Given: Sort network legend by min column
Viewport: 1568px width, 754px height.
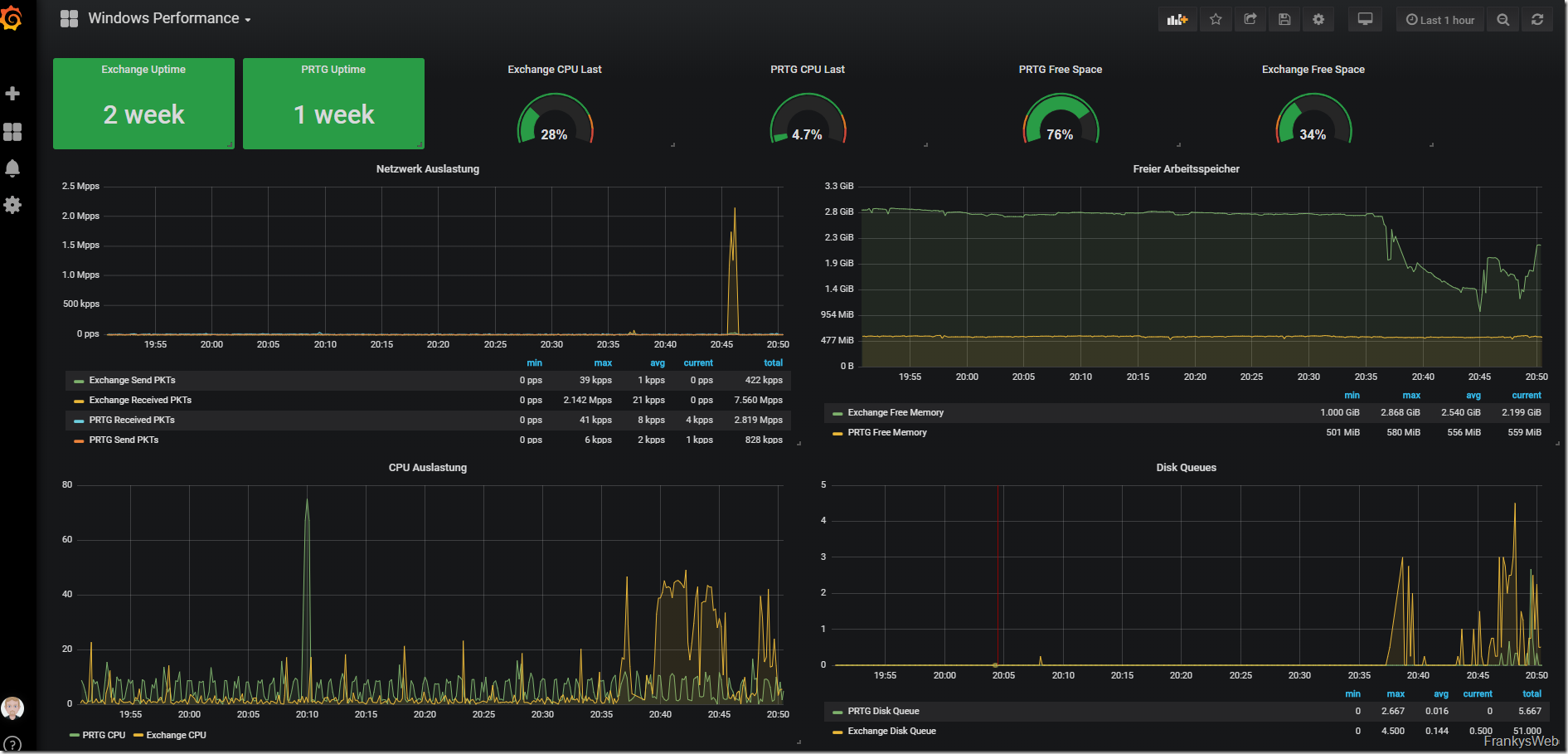Looking at the screenshot, I should pyautogui.click(x=534, y=362).
